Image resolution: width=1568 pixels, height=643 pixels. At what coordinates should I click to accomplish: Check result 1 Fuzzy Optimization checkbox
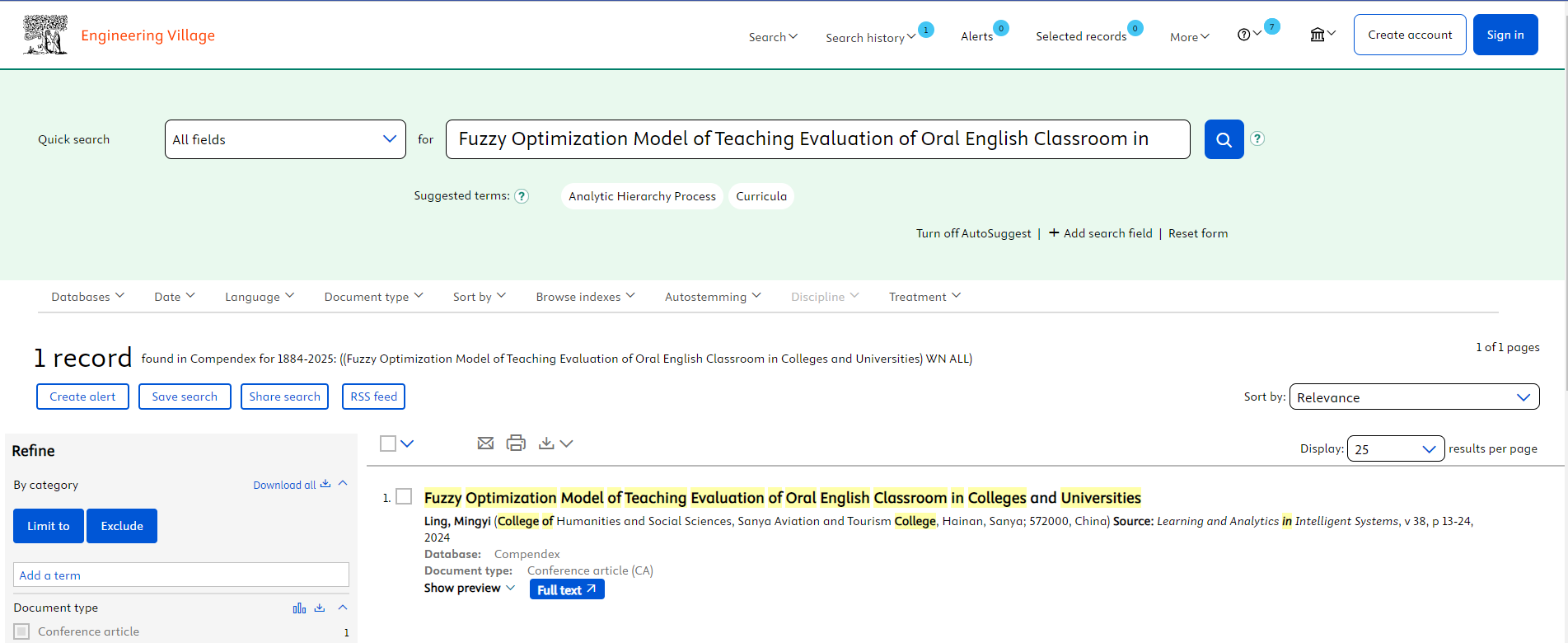click(x=404, y=496)
